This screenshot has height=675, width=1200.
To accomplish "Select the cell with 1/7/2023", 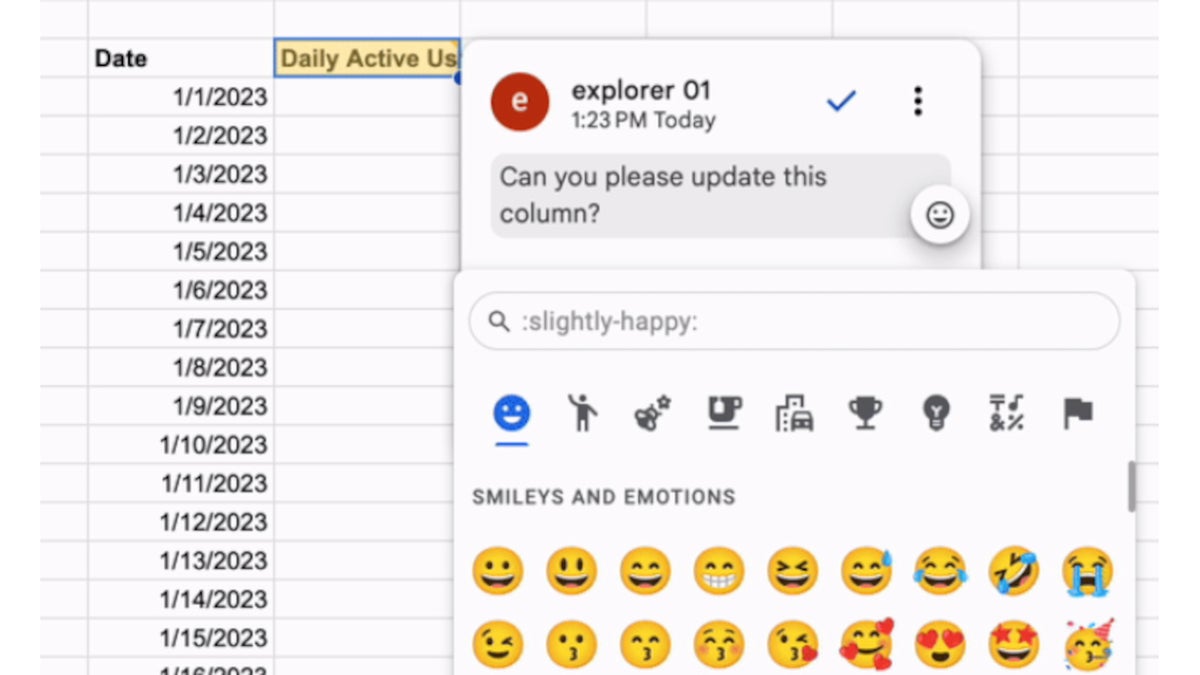I will click(181, 329).
